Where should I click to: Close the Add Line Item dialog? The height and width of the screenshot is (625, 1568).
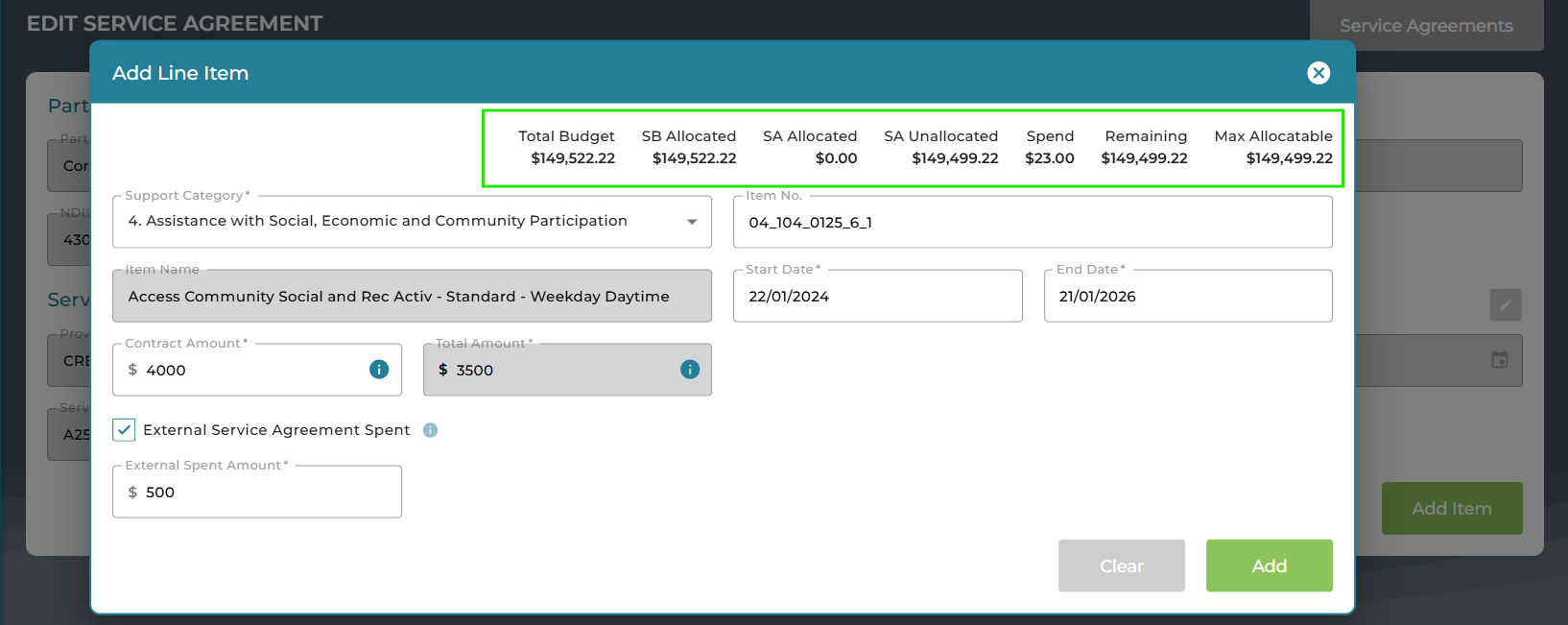tap(1319, 73)
